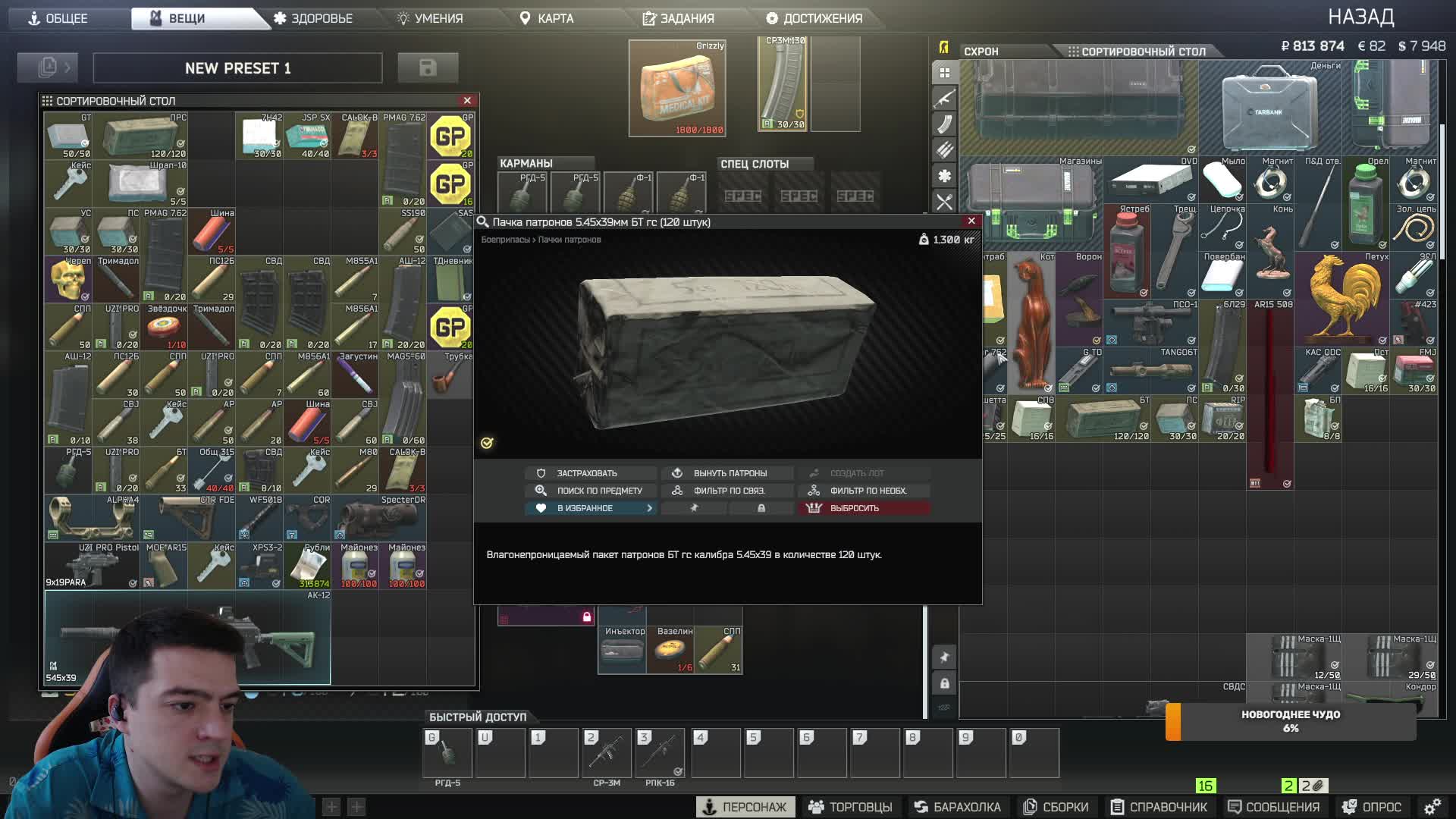This screenshot has height=819, width=1456.
Task: Select the AK-12 rifle on sorting table
Action: pos(187,637)
